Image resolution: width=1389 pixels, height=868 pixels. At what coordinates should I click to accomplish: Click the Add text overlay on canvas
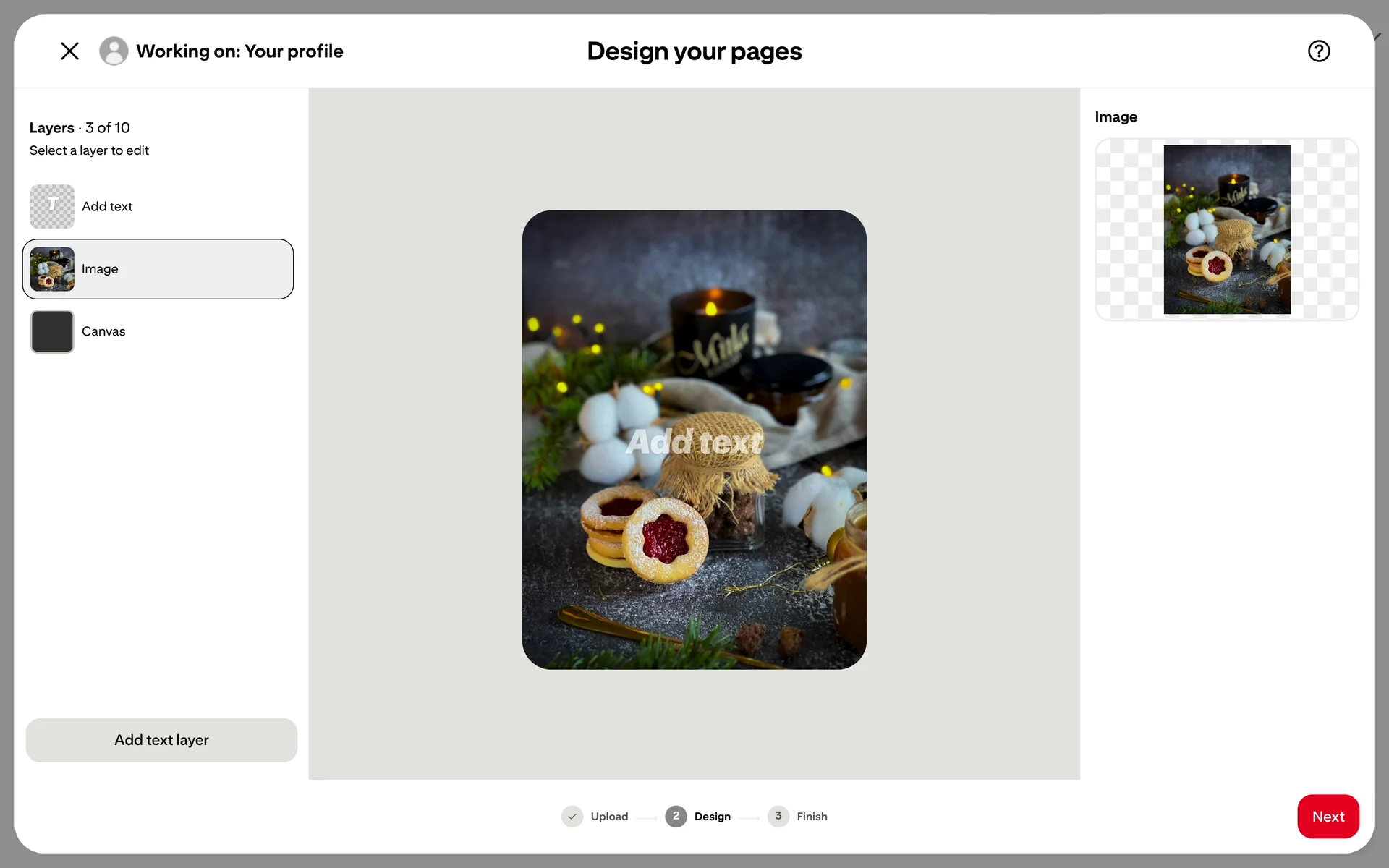point(694,442)
